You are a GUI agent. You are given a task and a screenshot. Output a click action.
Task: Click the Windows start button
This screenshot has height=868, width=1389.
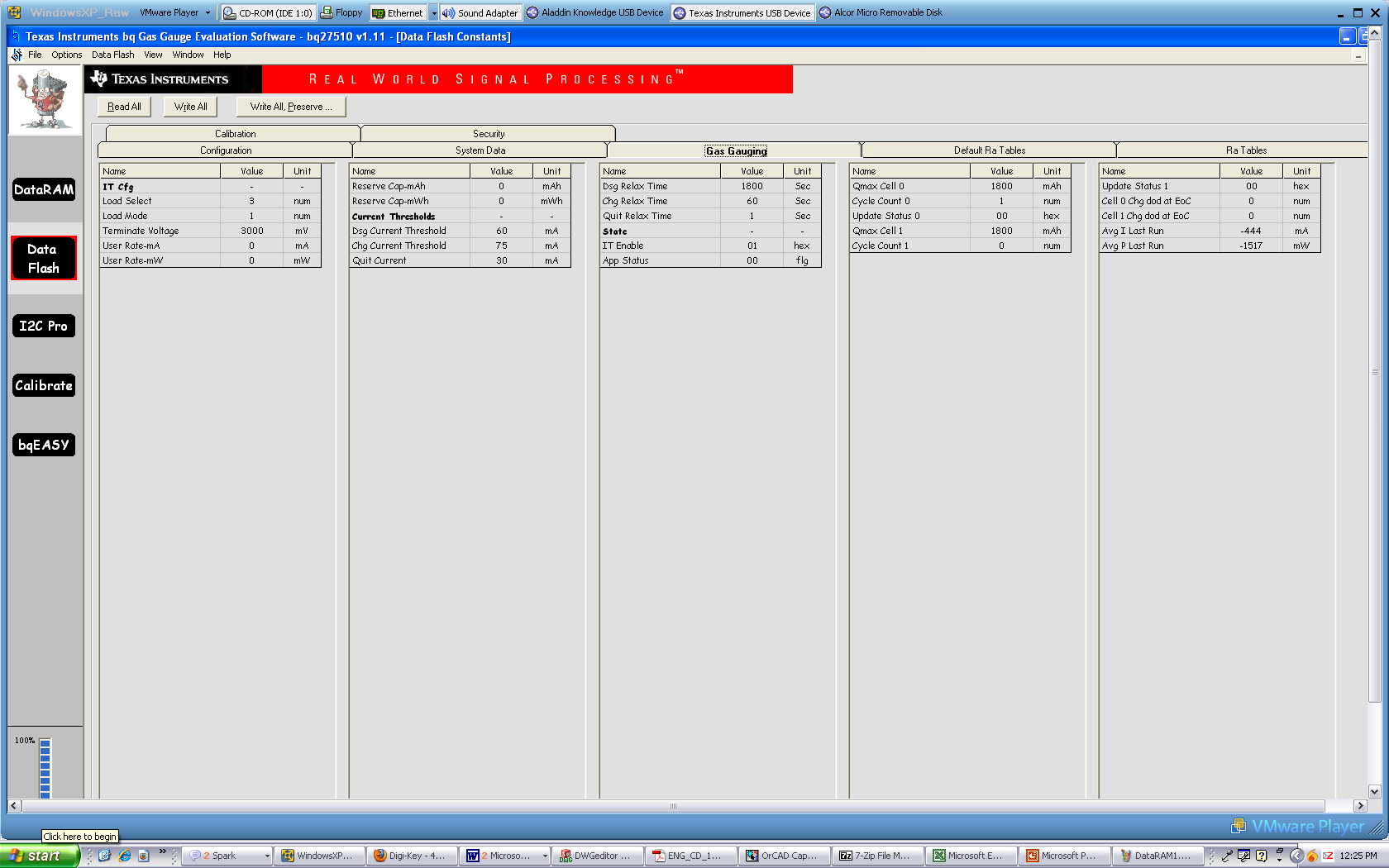coord(39,856)
